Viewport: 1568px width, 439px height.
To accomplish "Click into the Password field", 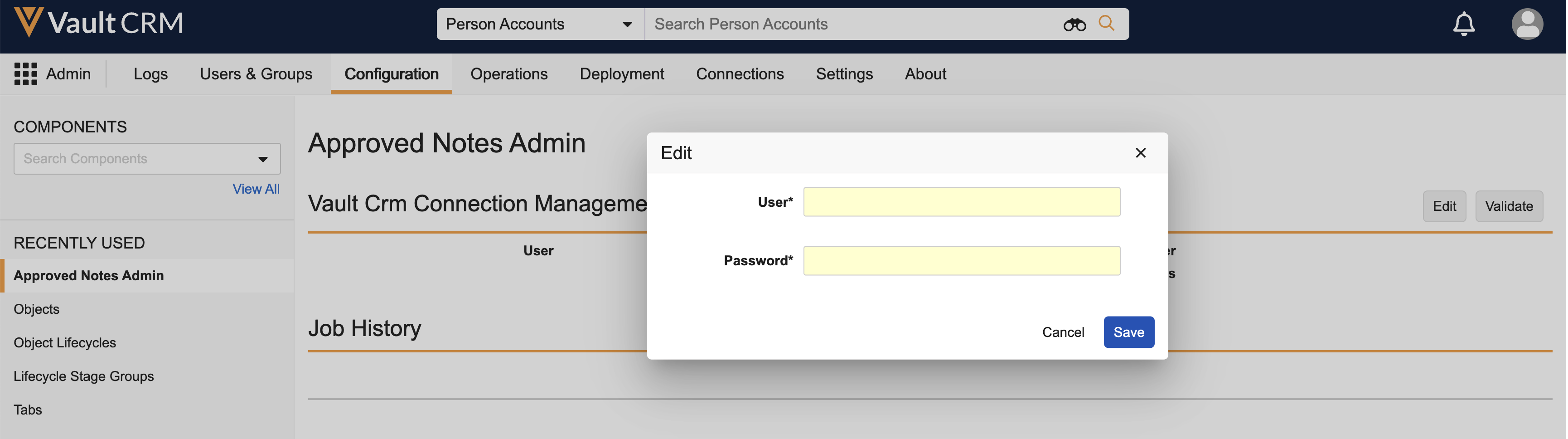I will click(961, 261).
